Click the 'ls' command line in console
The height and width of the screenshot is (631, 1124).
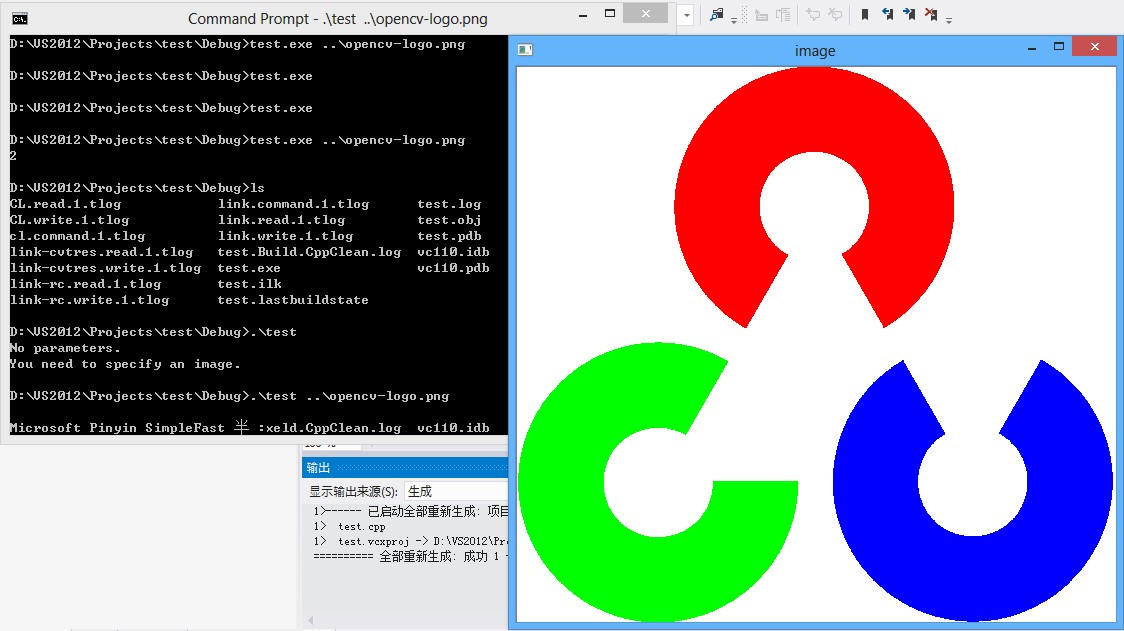pos(137,188)
